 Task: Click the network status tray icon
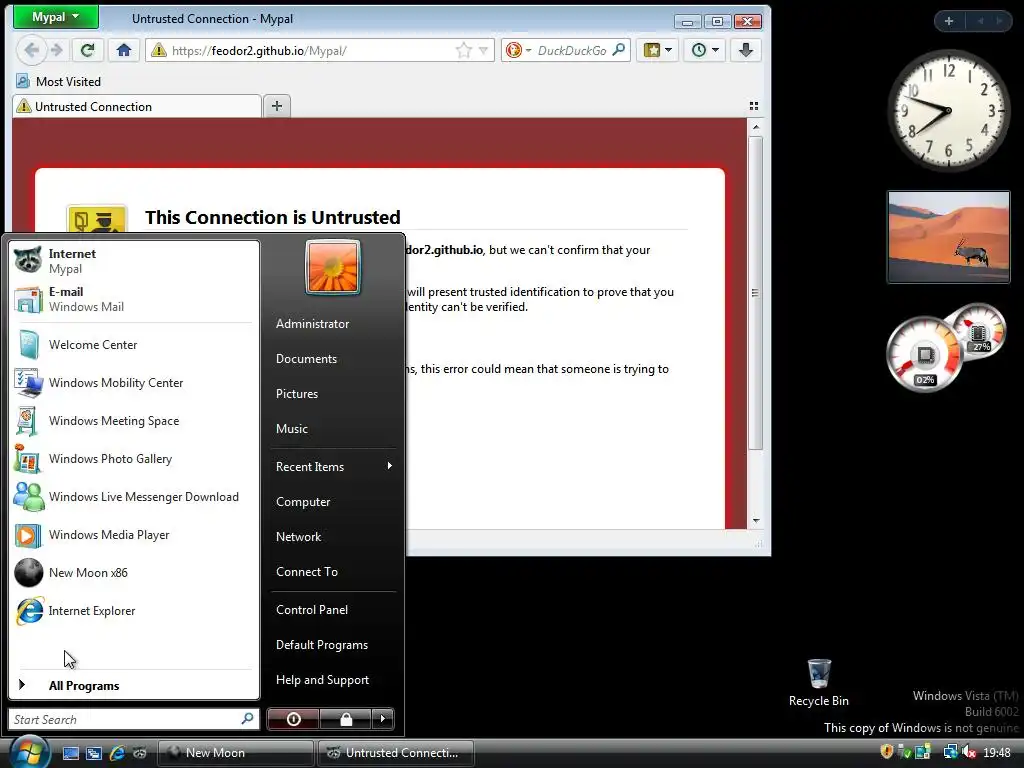click(x=950, y=752)
